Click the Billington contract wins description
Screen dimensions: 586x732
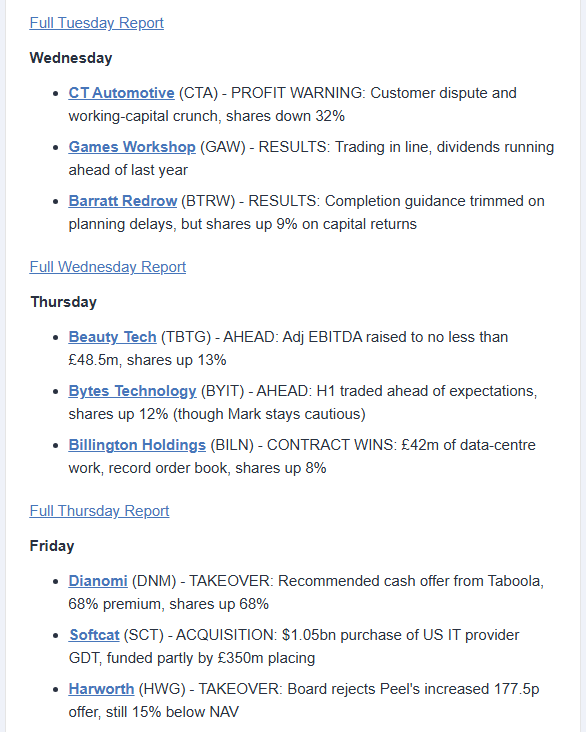tap(302, 457)
